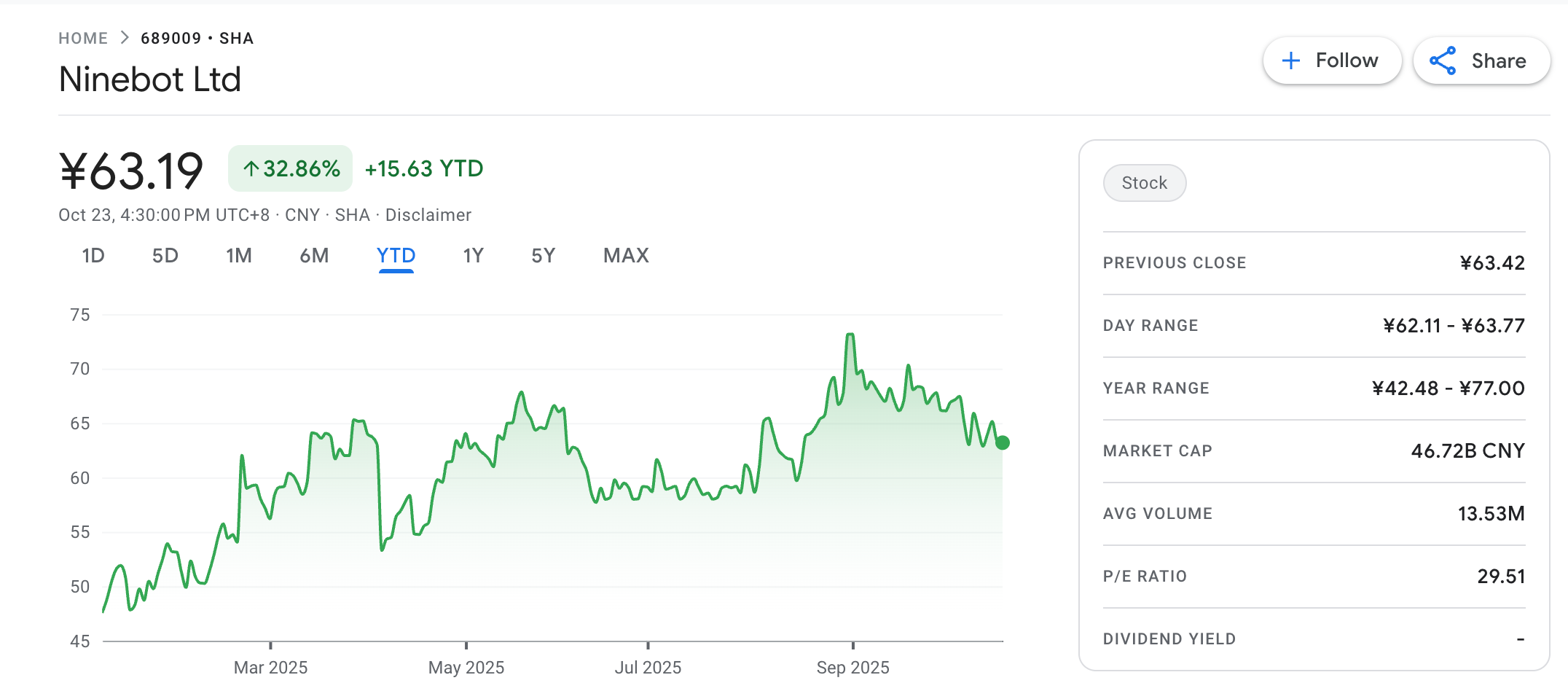Open the 689009 · SHA breadcrumb
1568x691 pixels.
(197, 38)
